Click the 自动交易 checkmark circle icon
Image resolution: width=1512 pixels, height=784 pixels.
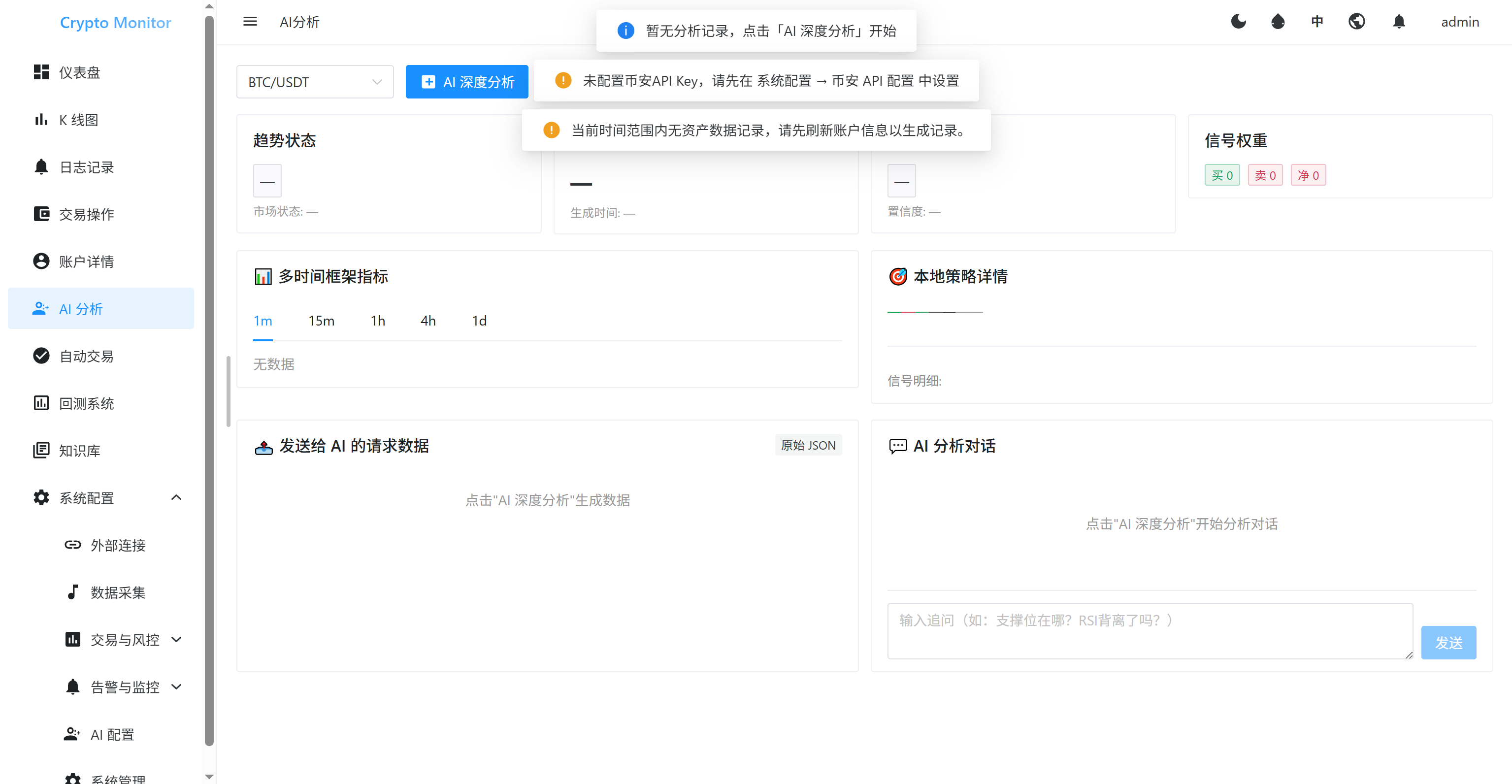41,356
